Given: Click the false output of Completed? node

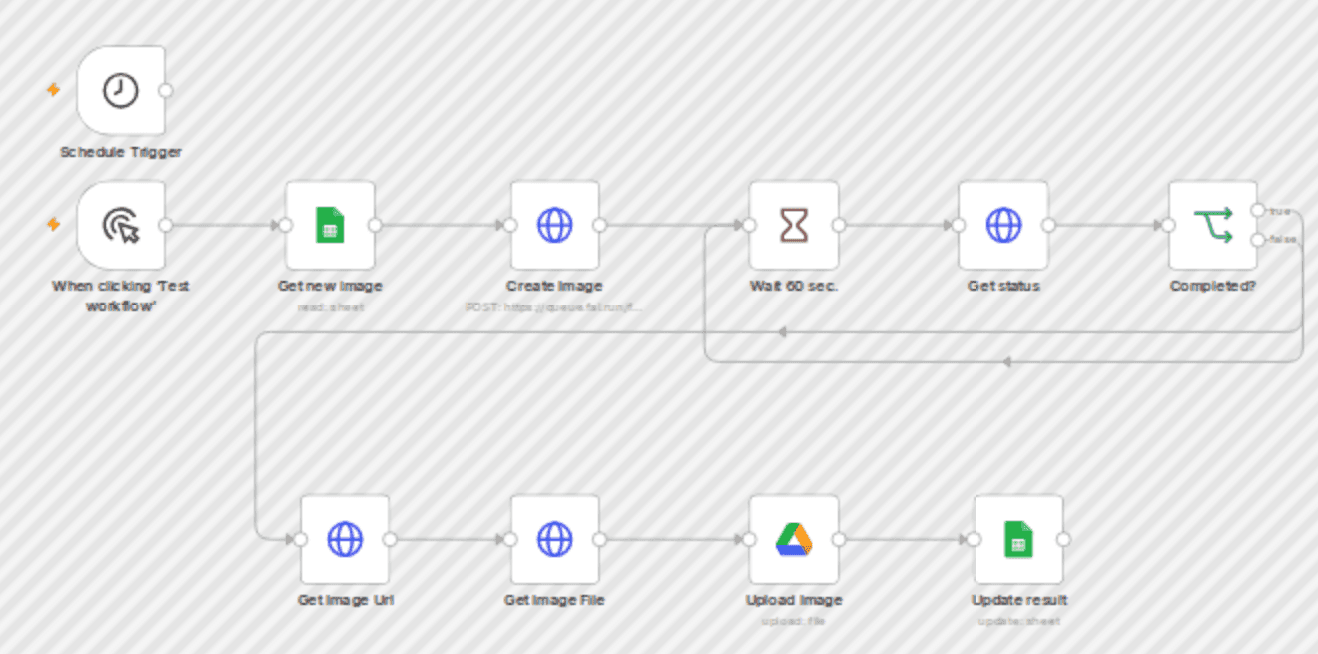Looking at the screenshot, I should pyautogui.click(x=1258, y=239).
